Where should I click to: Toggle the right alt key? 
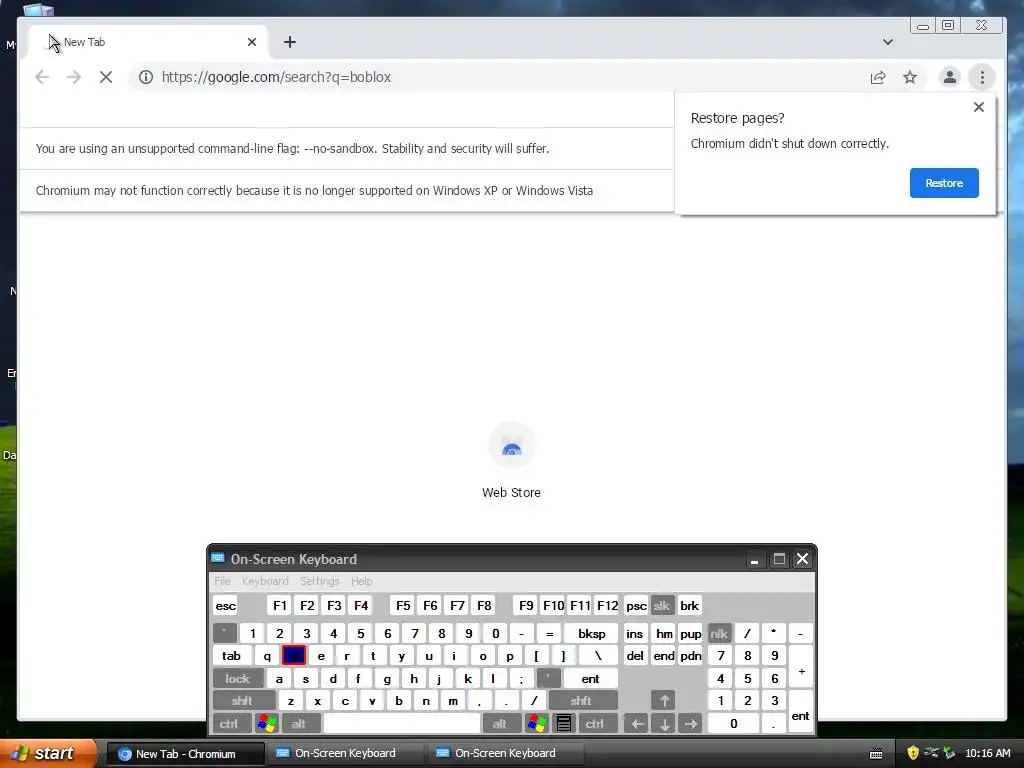coord(500,724)
